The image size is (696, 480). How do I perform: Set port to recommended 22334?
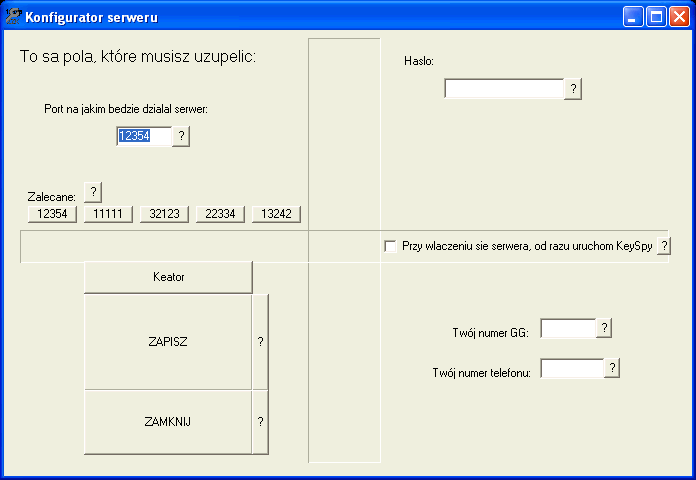220,214
